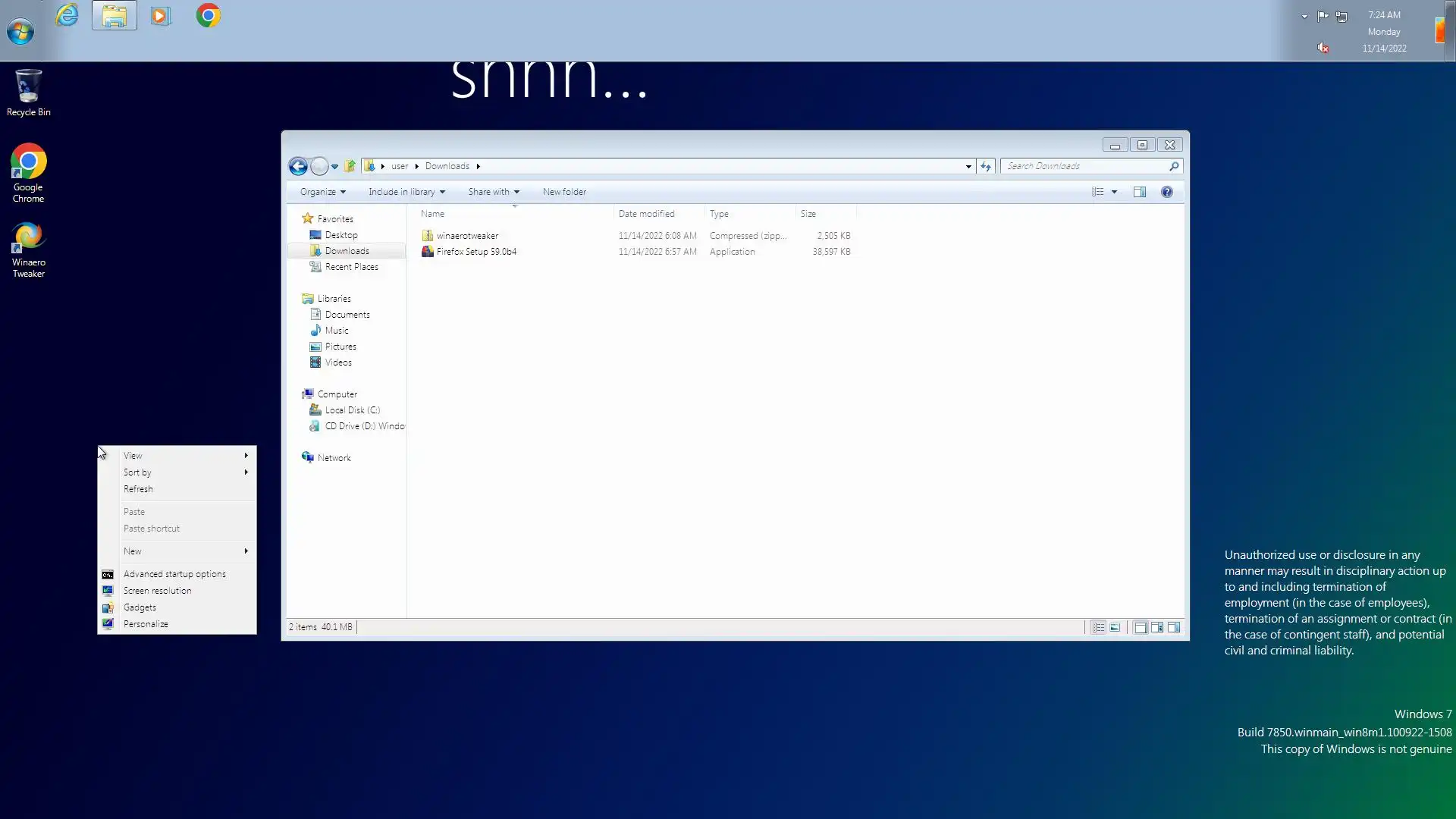Click the muted volume icon in system tray
This screenshot has height=819, width=1456.
point(1323,48)
